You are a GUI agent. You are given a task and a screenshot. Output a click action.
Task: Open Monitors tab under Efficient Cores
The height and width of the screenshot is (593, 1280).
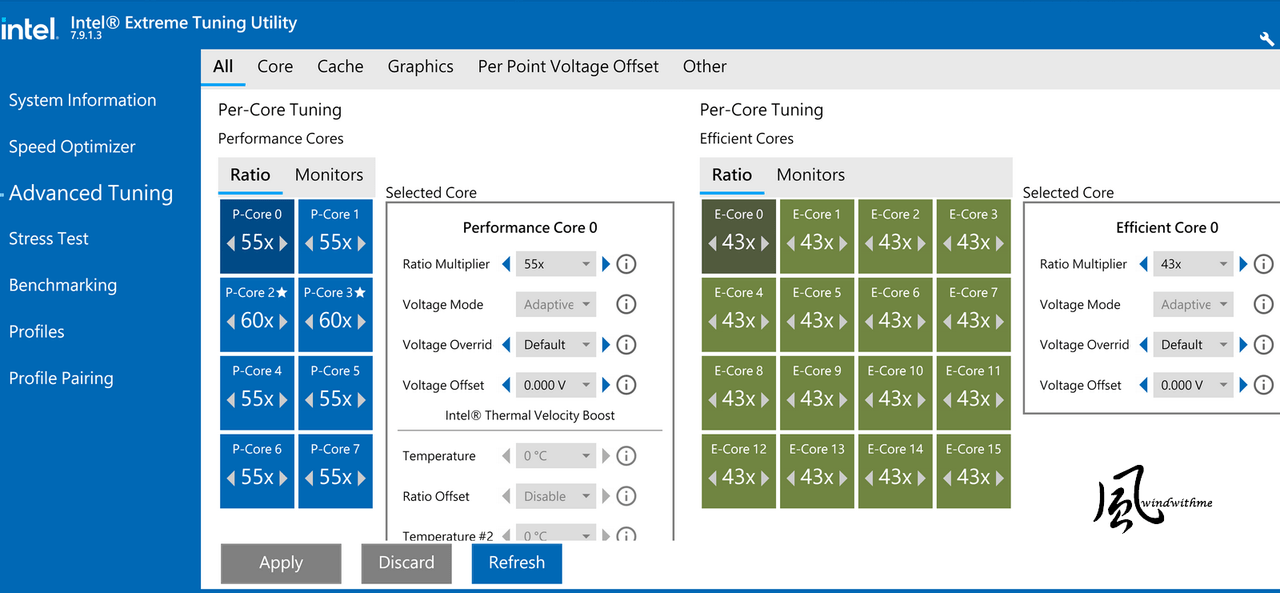pyautogui.click(x=810, y=175)
